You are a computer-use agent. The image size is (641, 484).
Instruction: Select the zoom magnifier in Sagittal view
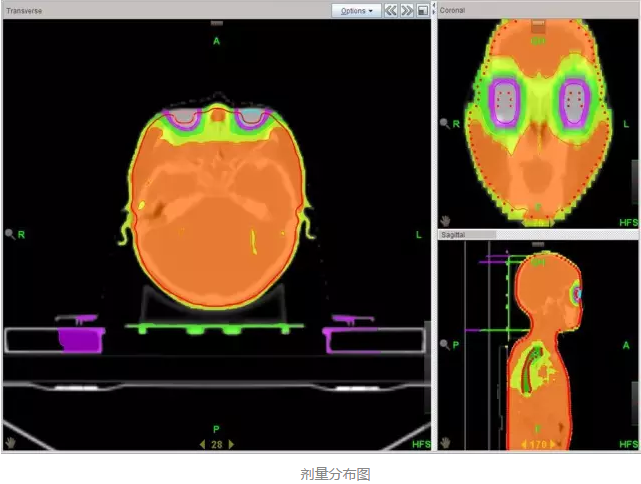[445, 345]
